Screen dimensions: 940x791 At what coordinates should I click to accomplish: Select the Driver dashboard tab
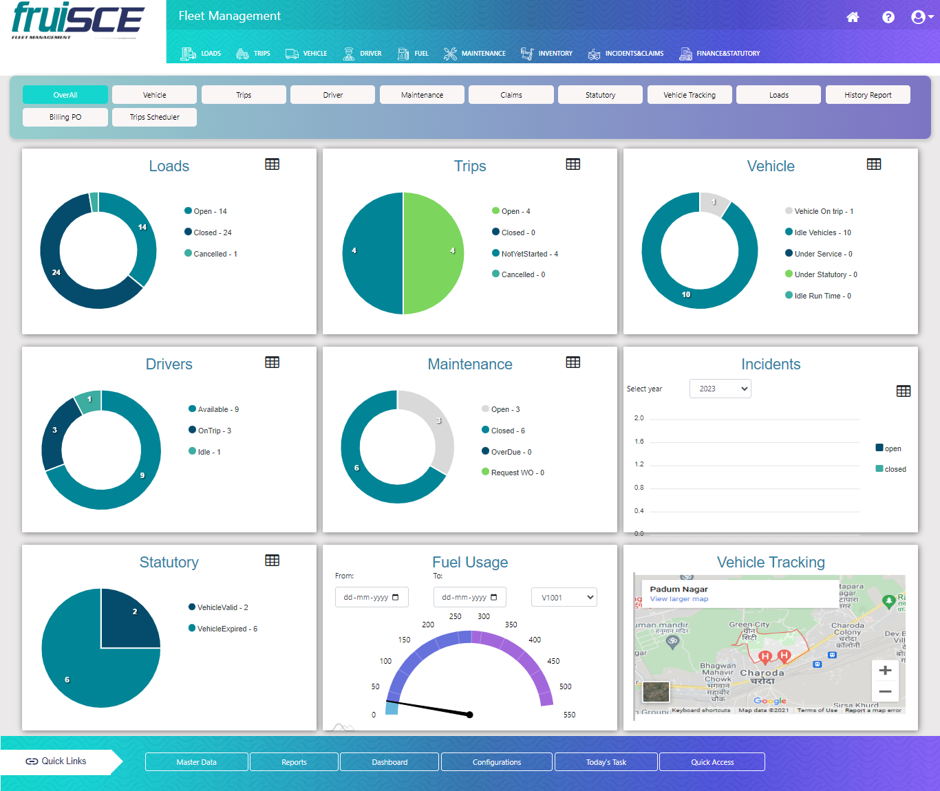(333, 95)
